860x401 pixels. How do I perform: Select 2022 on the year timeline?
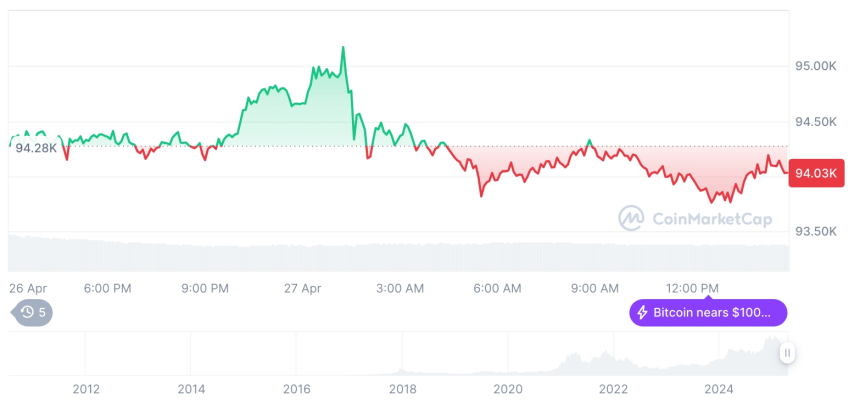(613, 388)
